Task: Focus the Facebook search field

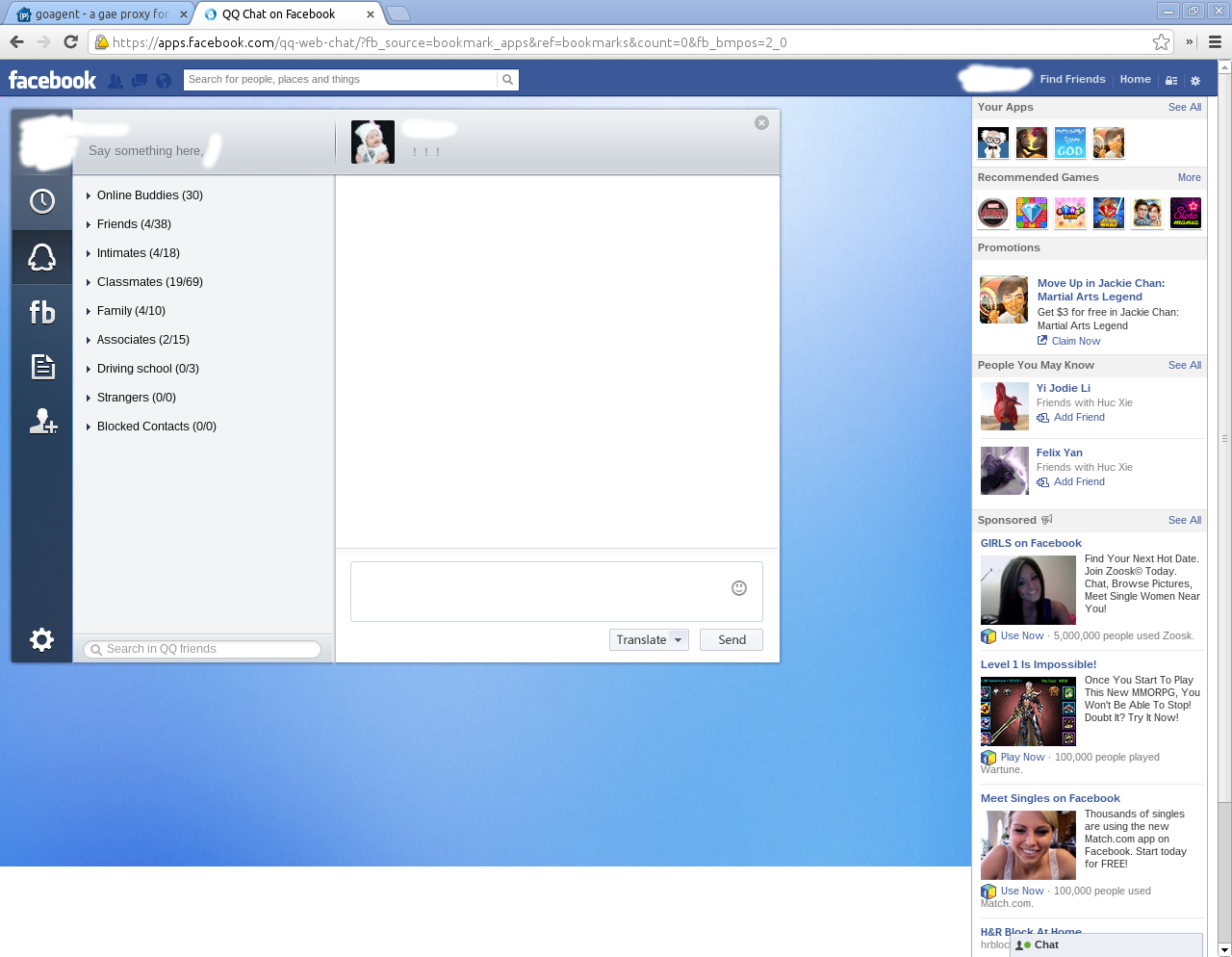Action: point(342,80)
